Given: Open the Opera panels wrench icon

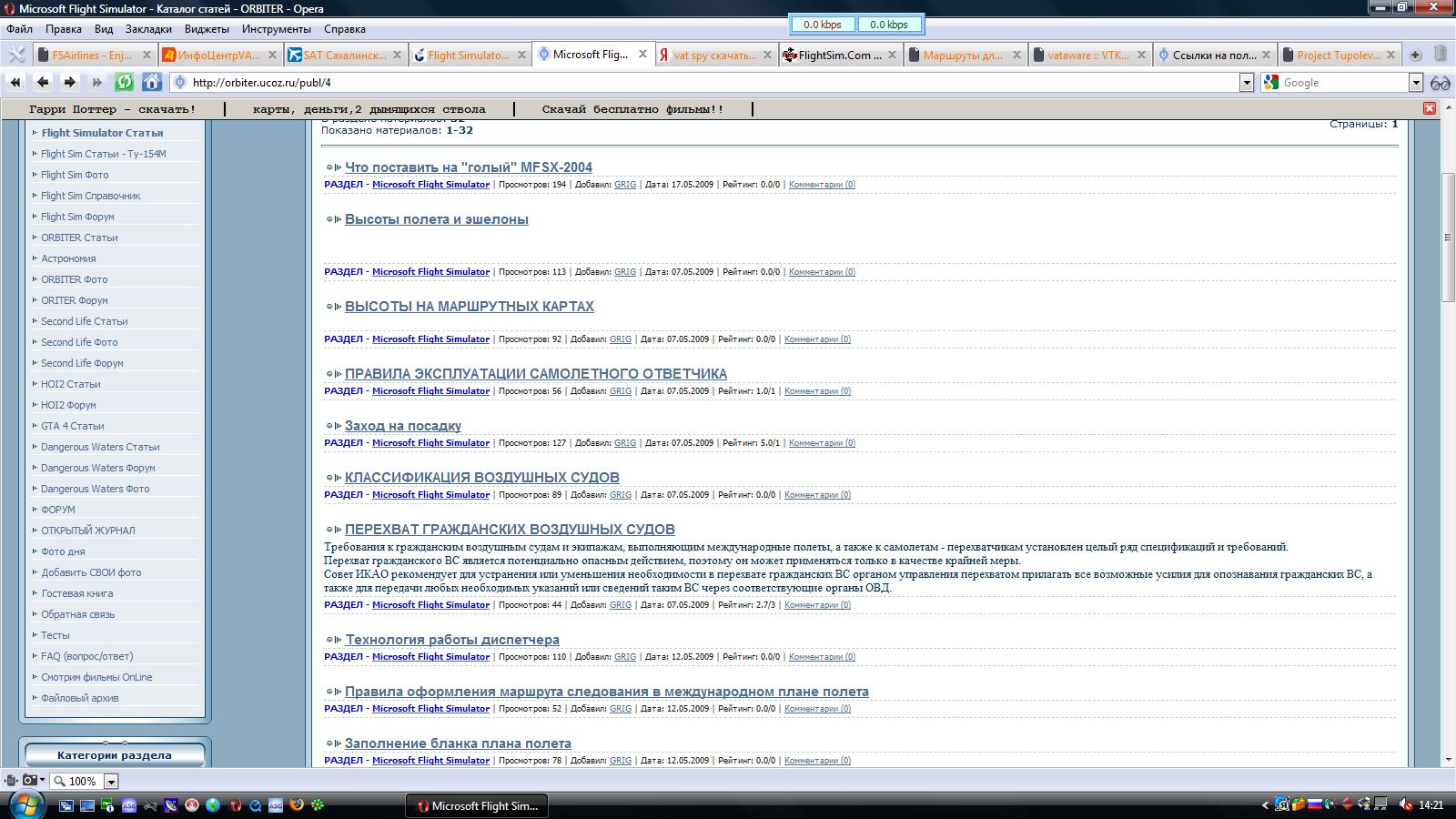Looking at the screenshot, I should [15, 55].
